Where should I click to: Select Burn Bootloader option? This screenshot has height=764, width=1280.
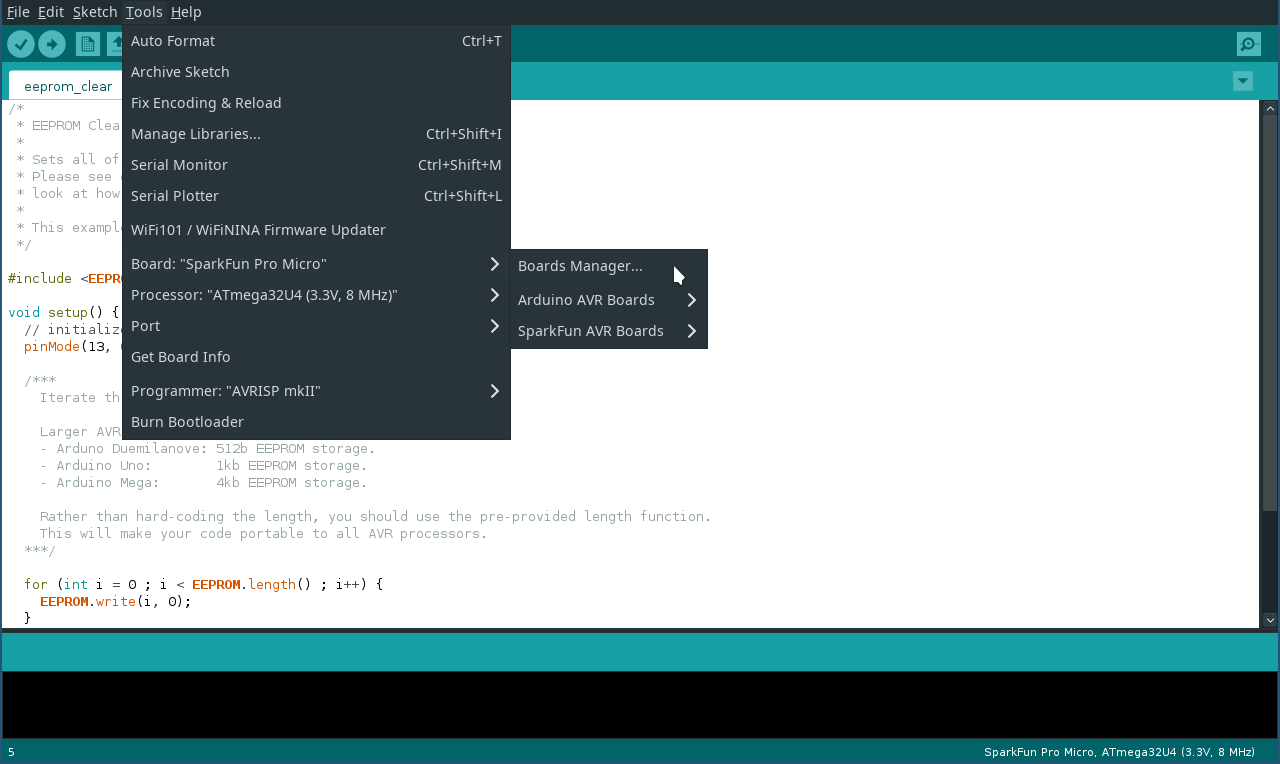tap(187, 422)
